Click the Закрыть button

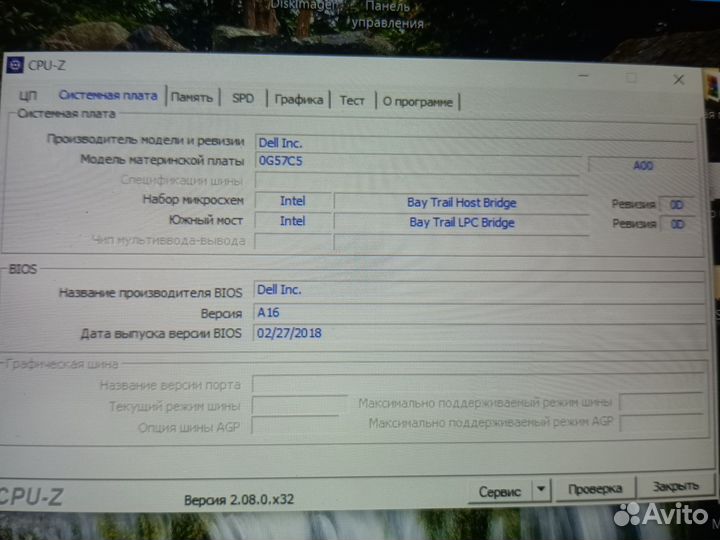click(676, 486)
